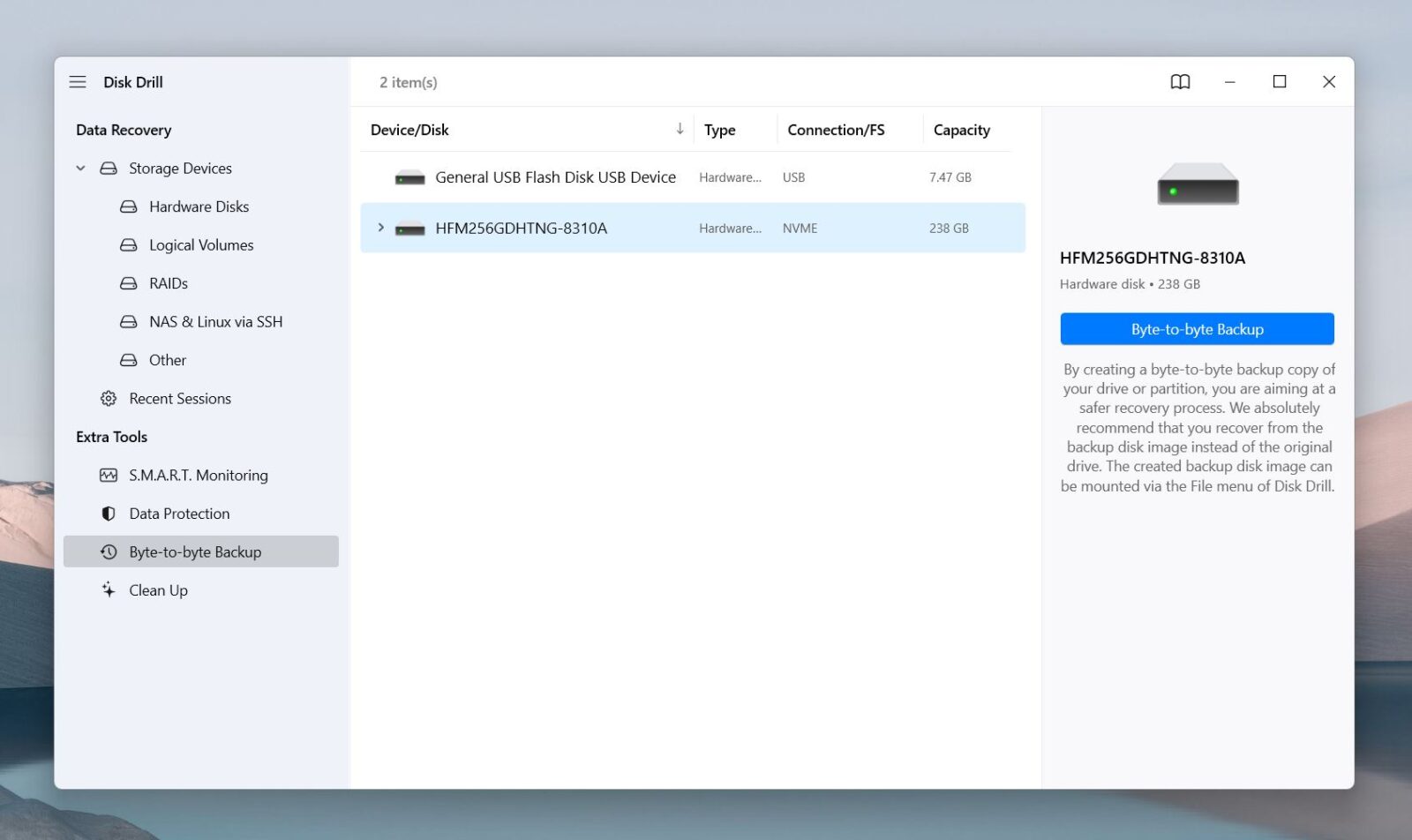Expand the HFM256GDHTNG-8310A disk row

pos(380,228)
